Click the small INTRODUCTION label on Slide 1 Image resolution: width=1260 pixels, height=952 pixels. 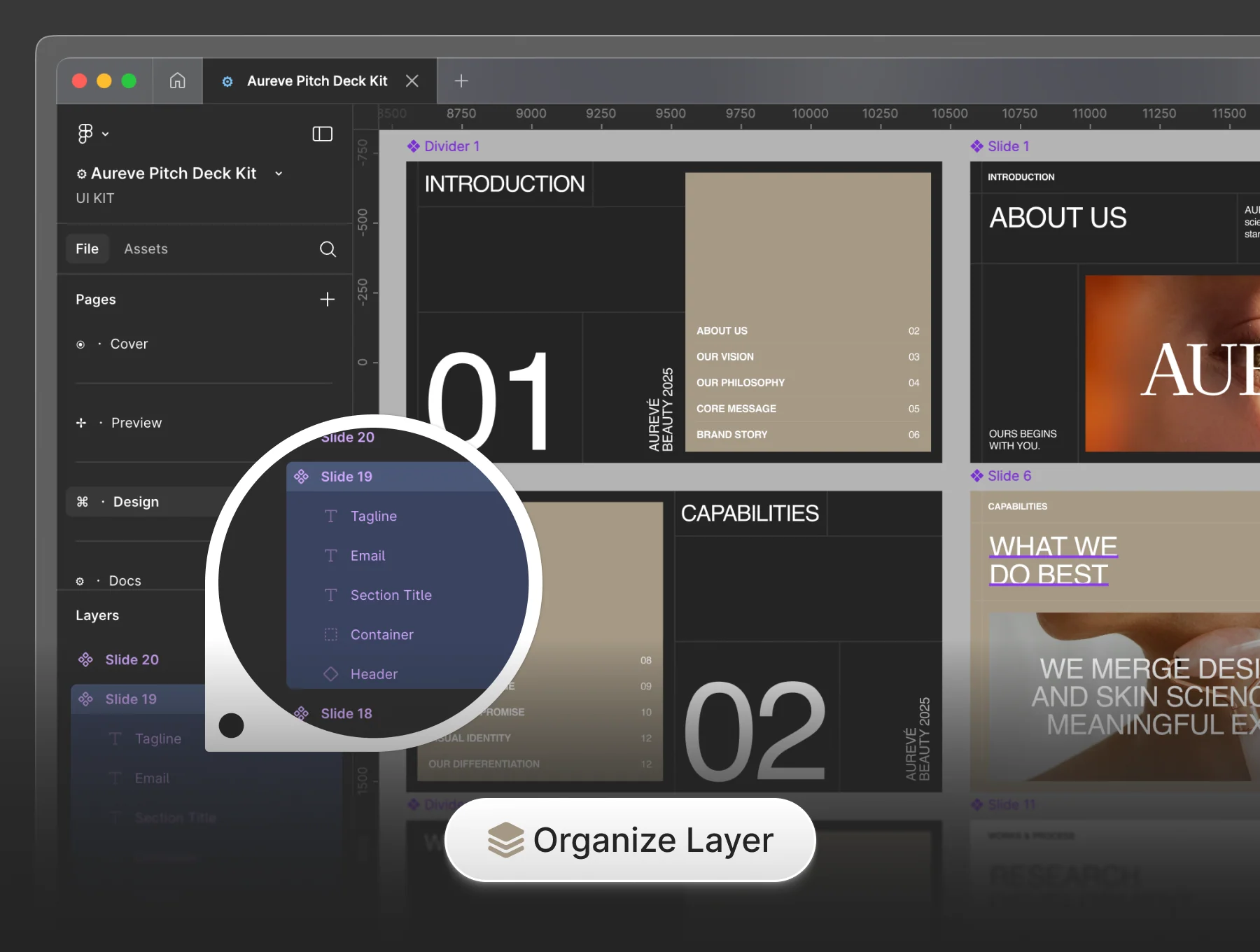(x=1021, y=177)
